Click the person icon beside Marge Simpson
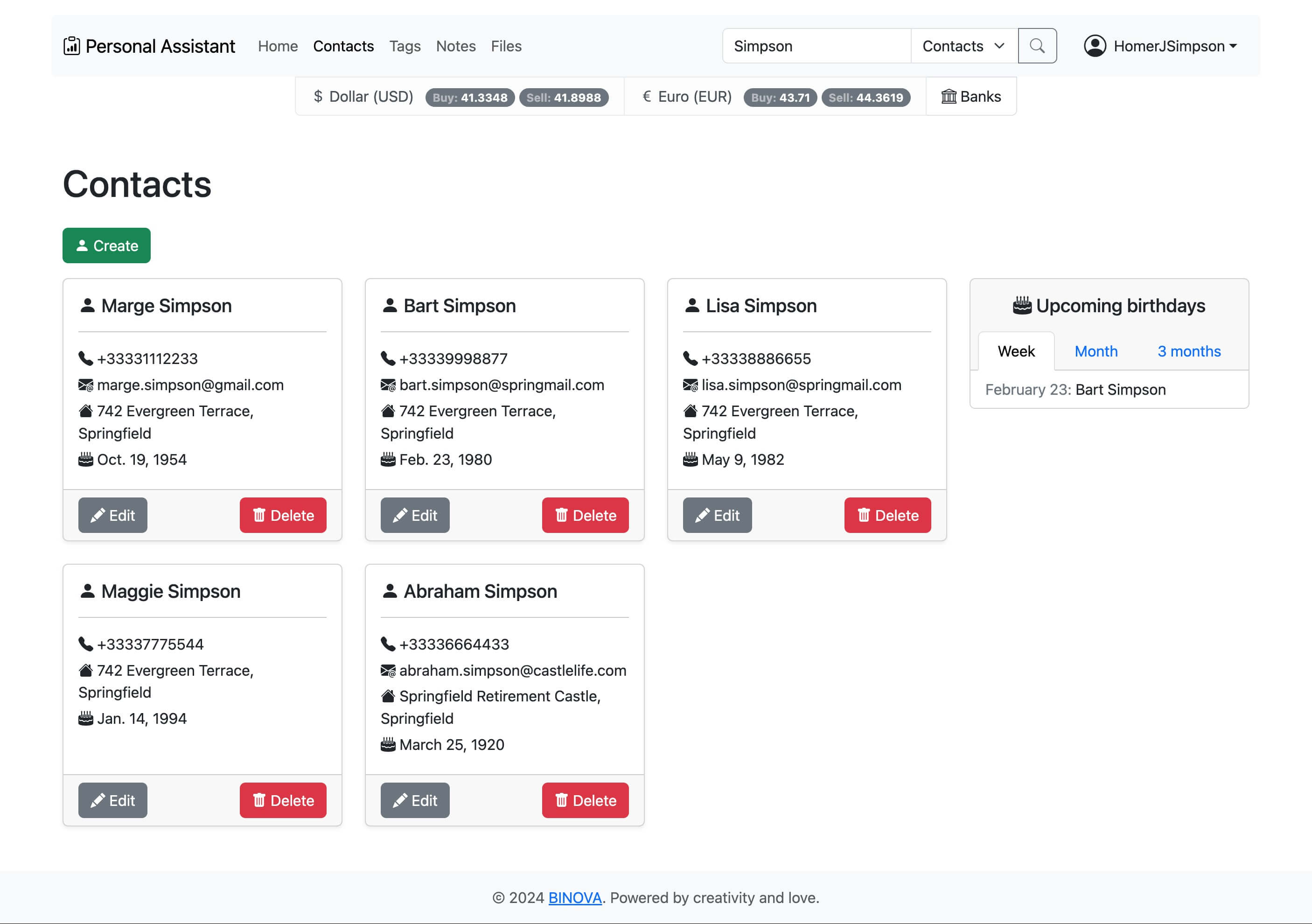The width and height of the screenshot is (1312, 924). click(x=87, y=305)
